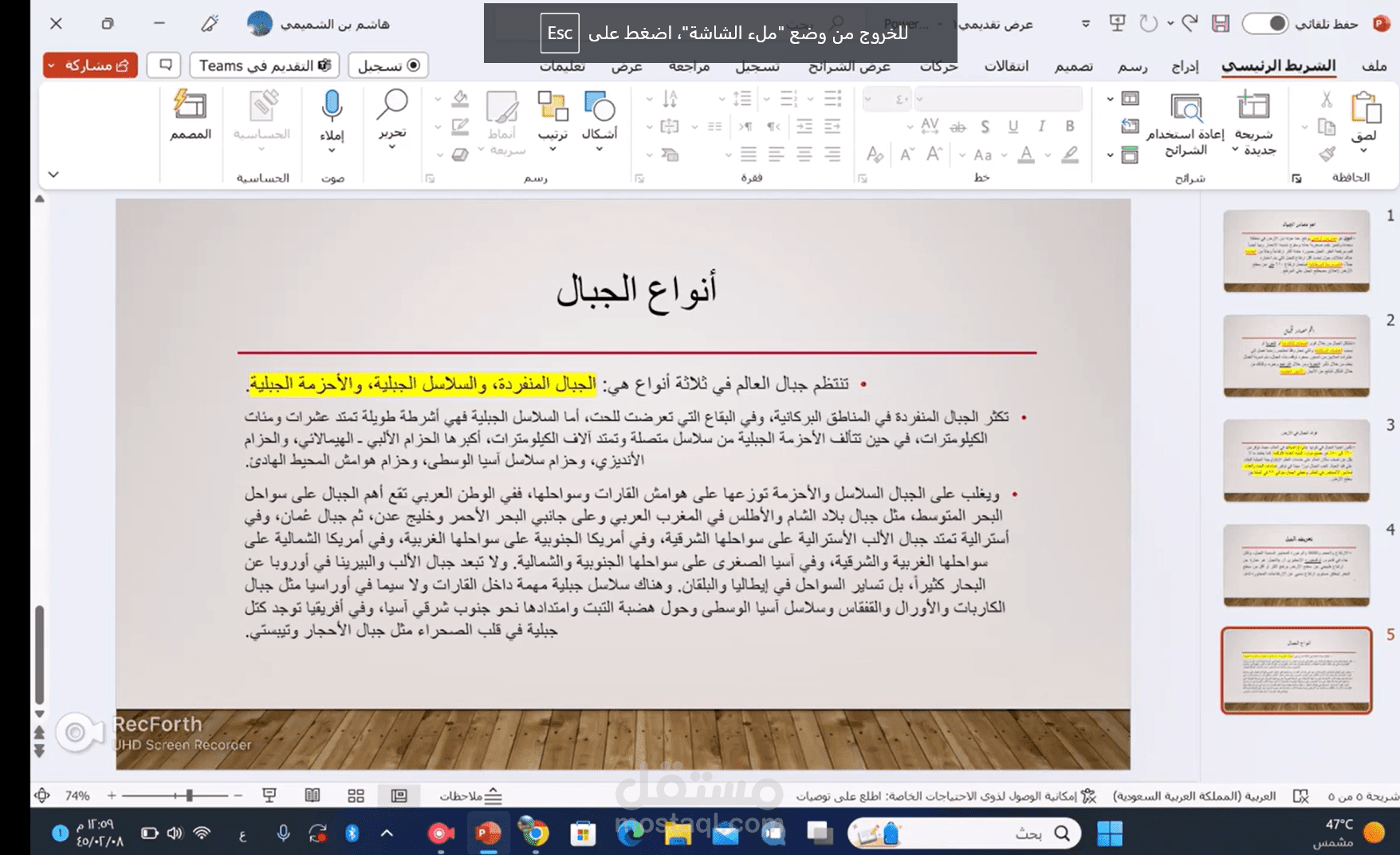Viewport: 1400px width, 855px height.
Task: Click the Copy icon in clipboard group
Action: click(x=1326, y=127)
